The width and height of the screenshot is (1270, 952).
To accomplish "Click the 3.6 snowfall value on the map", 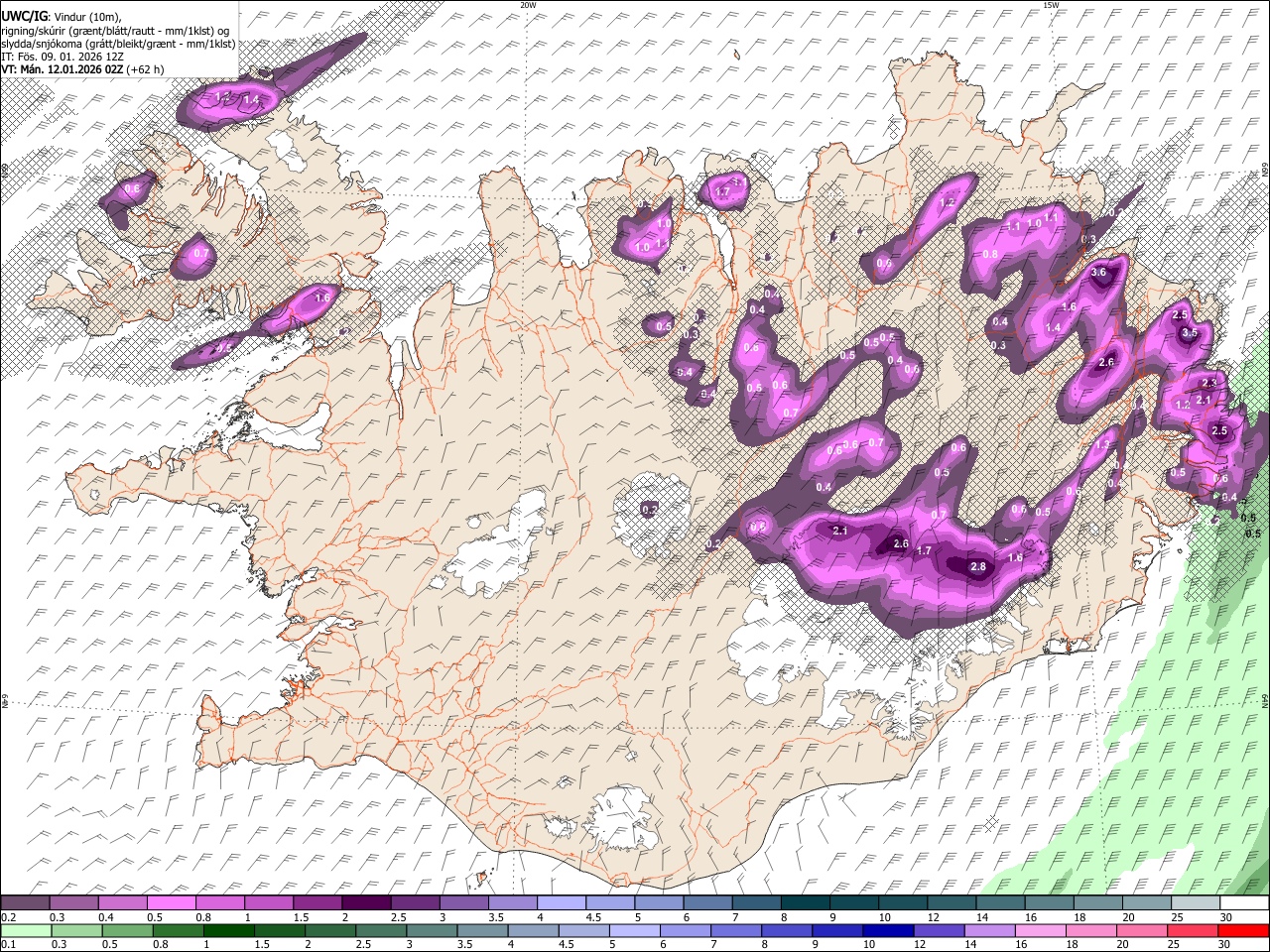I will tap(1098, 273).
